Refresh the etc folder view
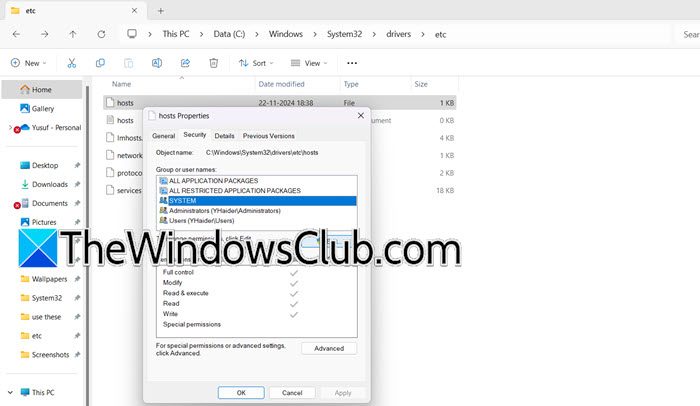700x406 pixels. 101,34
